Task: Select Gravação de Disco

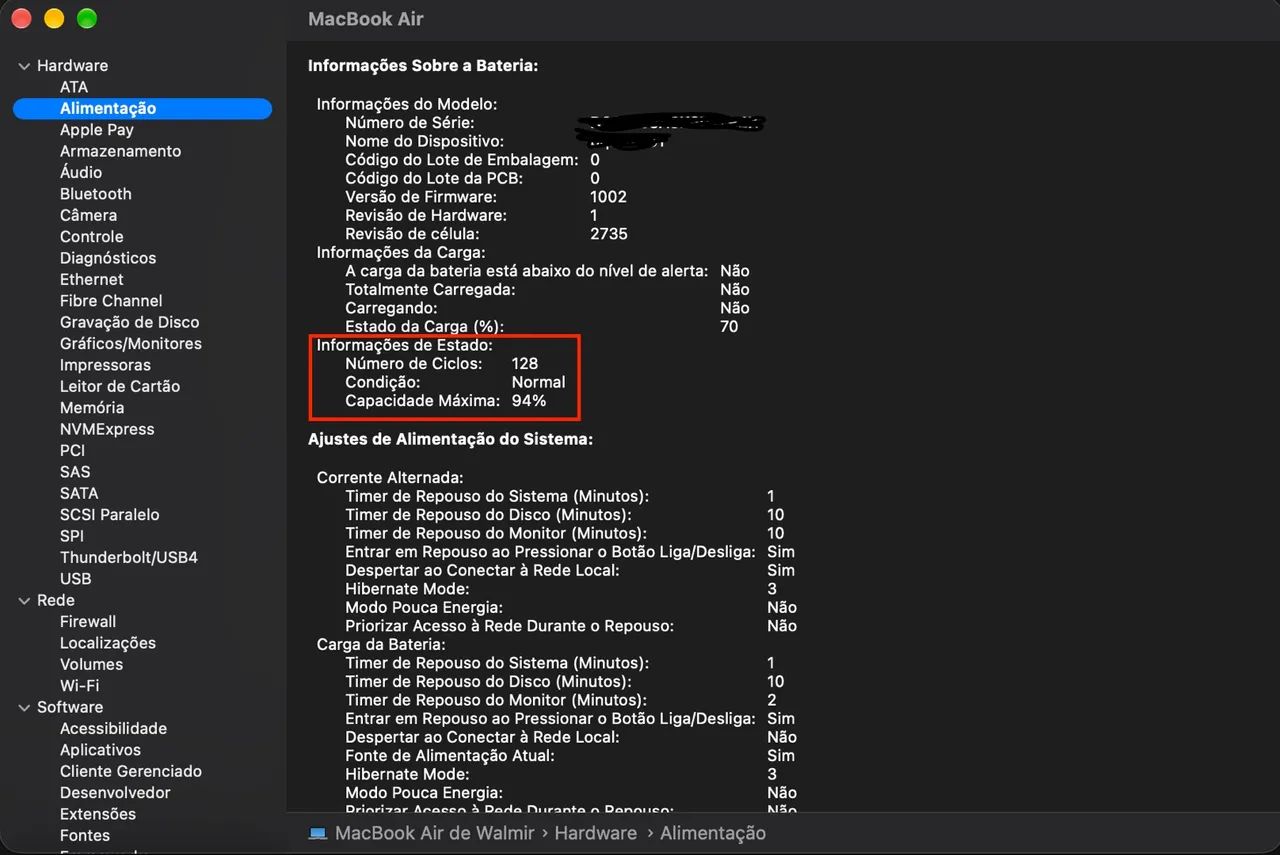Action: [130, 322]
